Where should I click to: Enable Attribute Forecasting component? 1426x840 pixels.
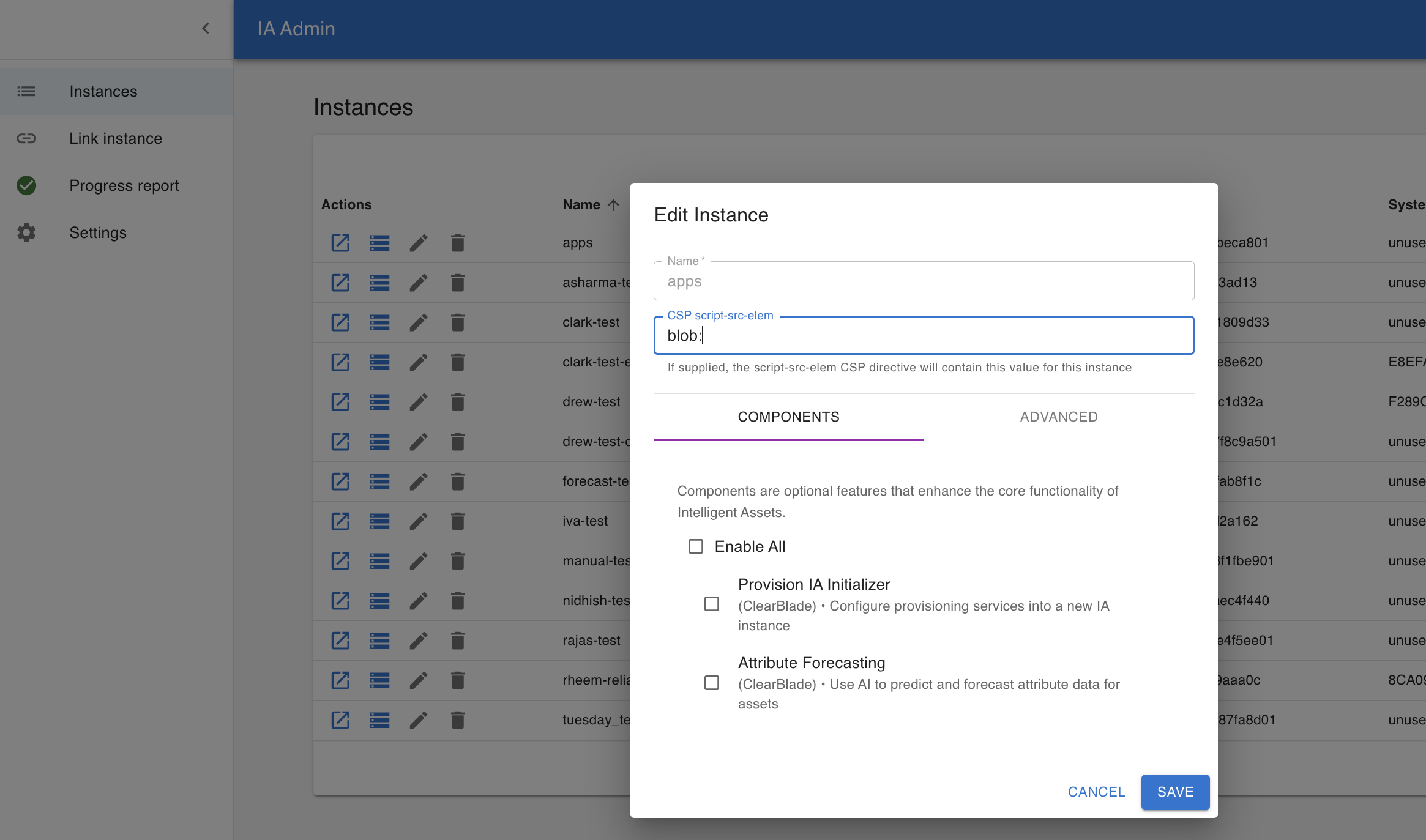[x=712, y=683]
